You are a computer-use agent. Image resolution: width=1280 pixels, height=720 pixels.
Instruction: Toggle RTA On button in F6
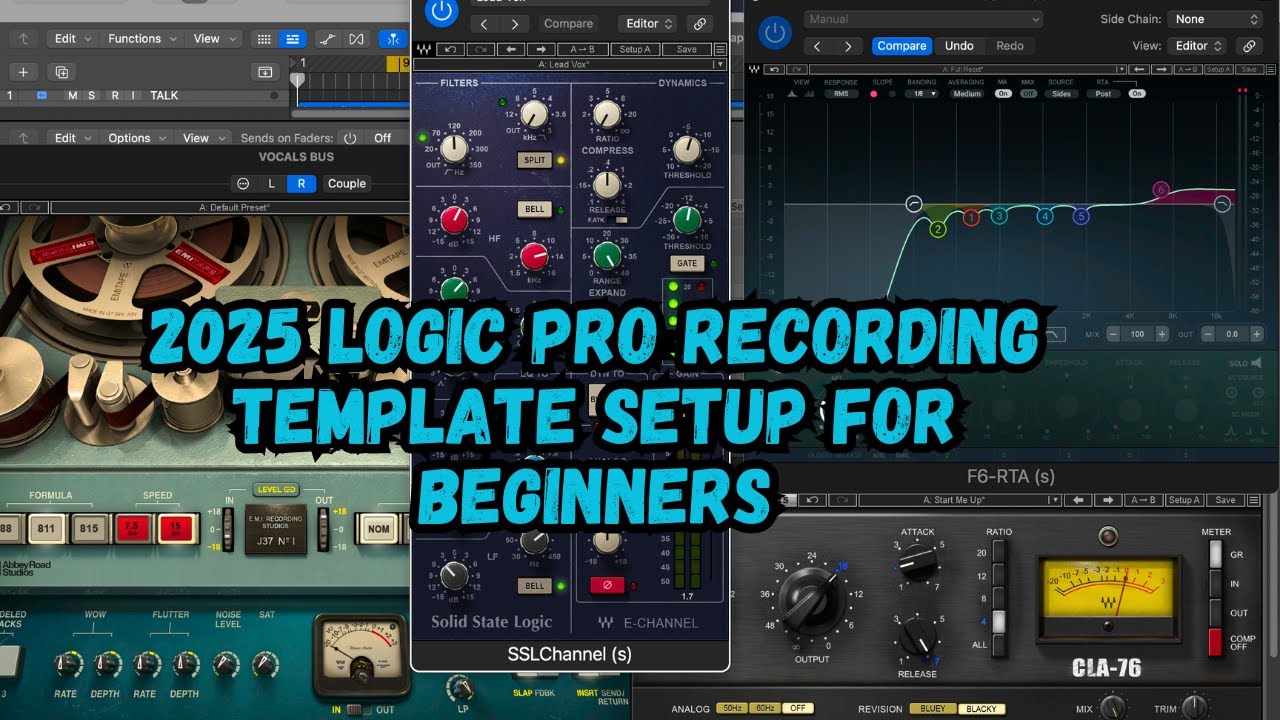[1136, 94]
